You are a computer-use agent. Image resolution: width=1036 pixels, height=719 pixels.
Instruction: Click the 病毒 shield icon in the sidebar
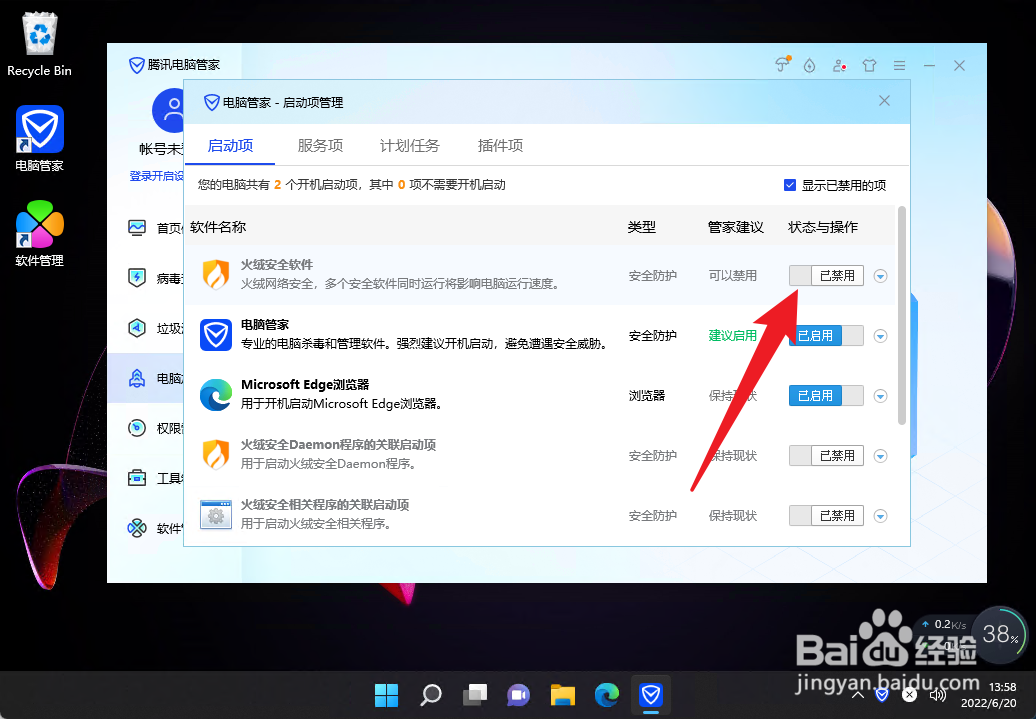[x=137, y=278]
